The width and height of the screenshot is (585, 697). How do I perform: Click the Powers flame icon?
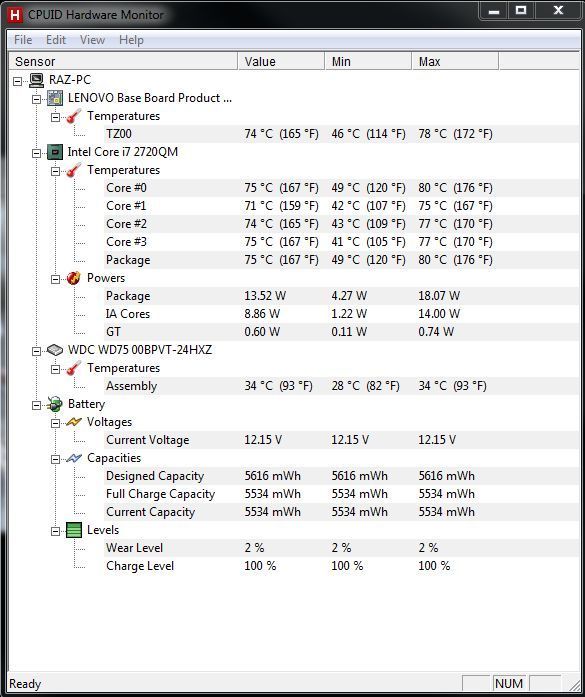click(74, 278)
